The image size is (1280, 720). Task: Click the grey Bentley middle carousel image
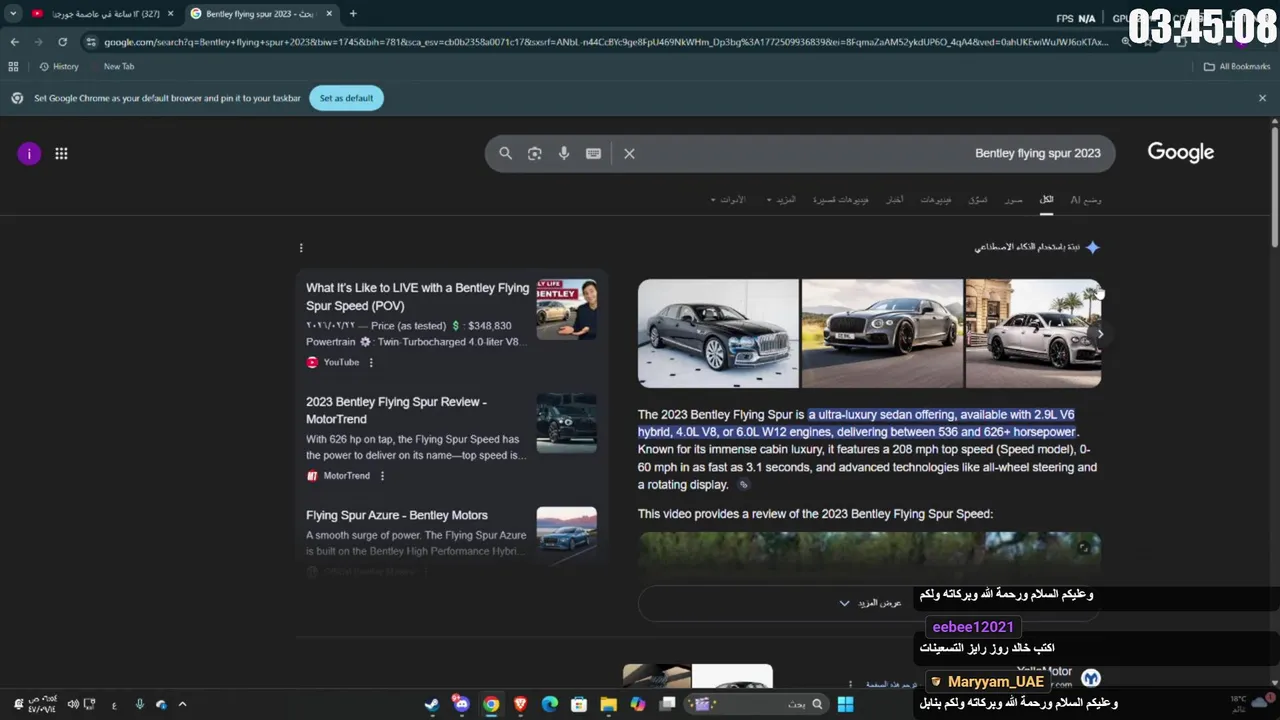click(x=882, y=333)
